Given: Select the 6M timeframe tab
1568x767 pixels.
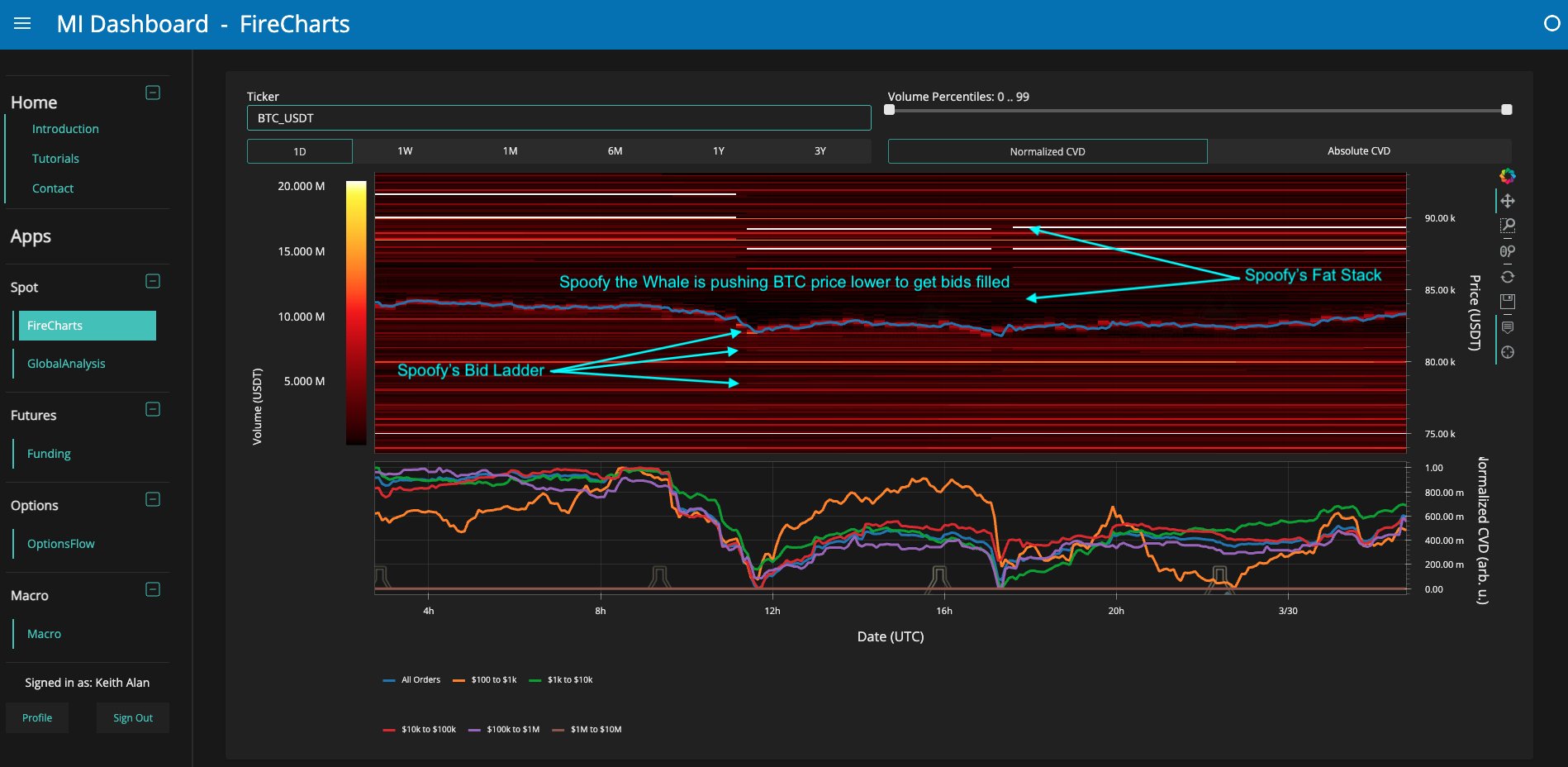Looking at the screenshot, I should [615, 151].
